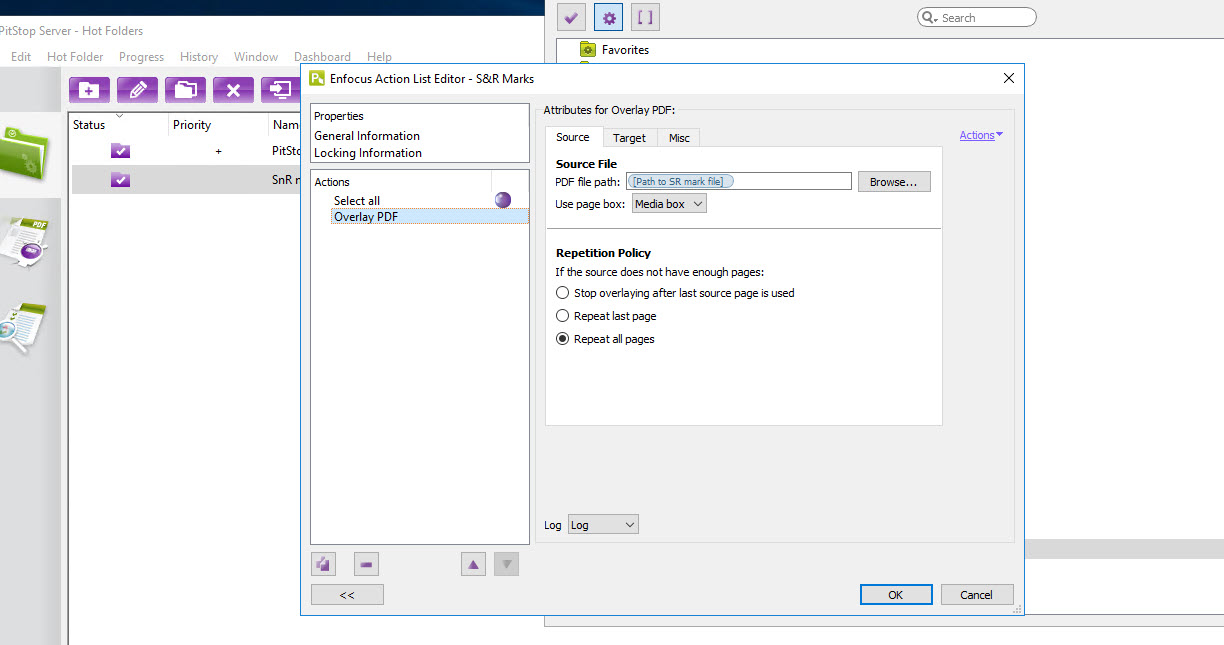Switch to the Source tab
The height and width of the screenshot is (645, 1224).
pos(573,138)
